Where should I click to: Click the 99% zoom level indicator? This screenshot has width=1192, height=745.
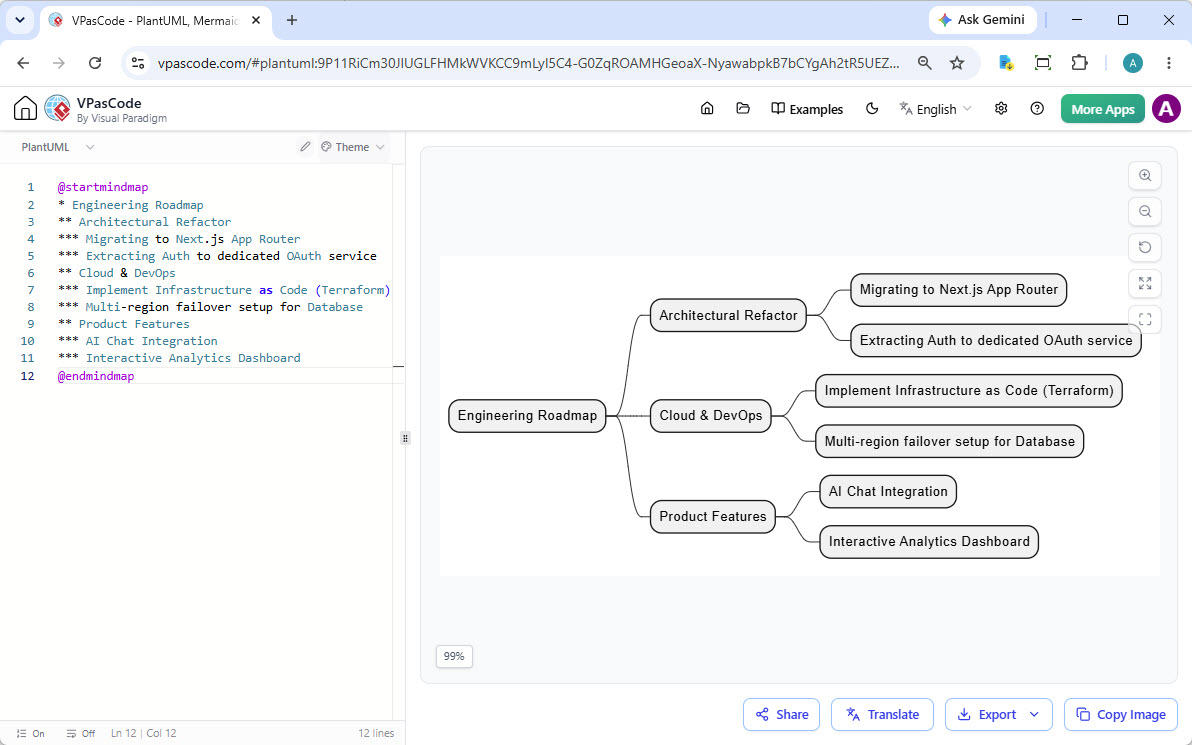coord(454,656)
